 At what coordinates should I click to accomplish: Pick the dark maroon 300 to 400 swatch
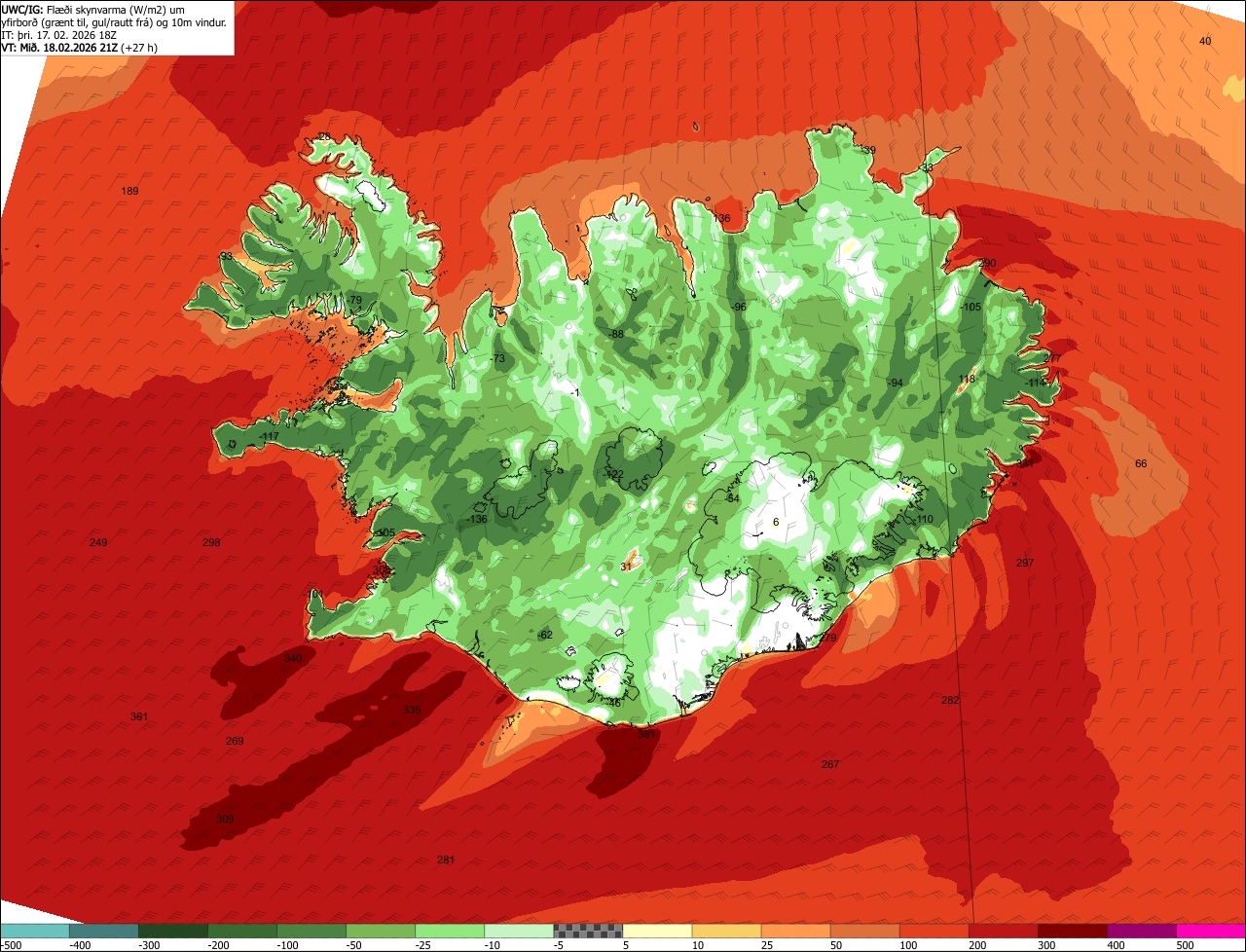[1073, 931]
